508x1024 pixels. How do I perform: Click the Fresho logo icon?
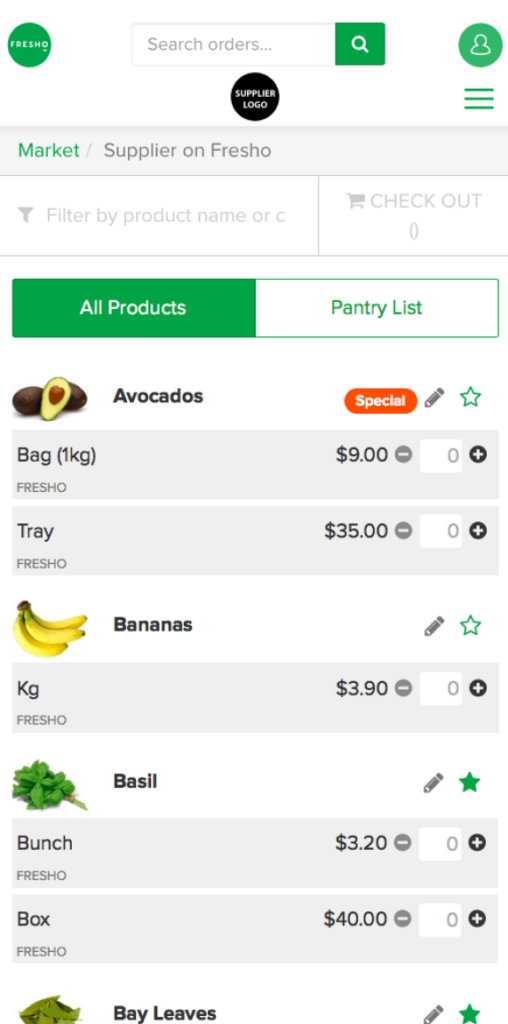pyautogui.click(x=29, y=45)
